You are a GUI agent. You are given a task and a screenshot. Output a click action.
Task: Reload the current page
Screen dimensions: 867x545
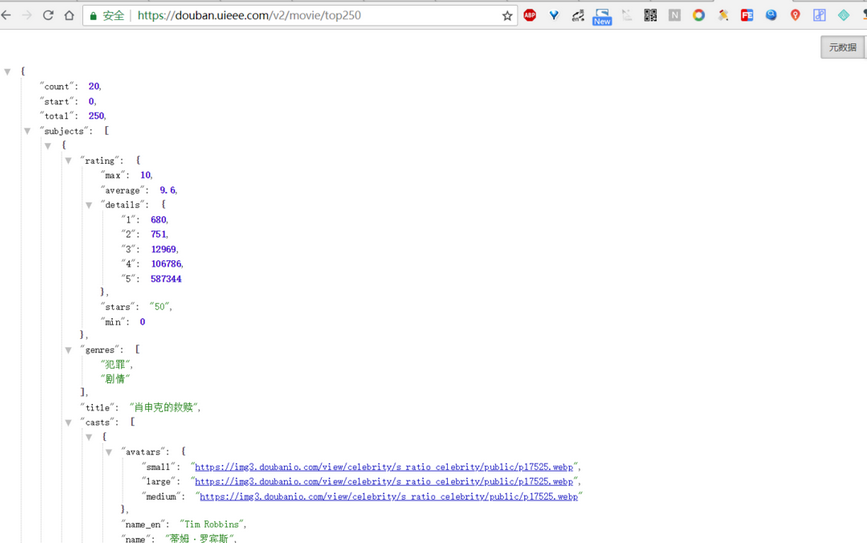coord(48,15)
